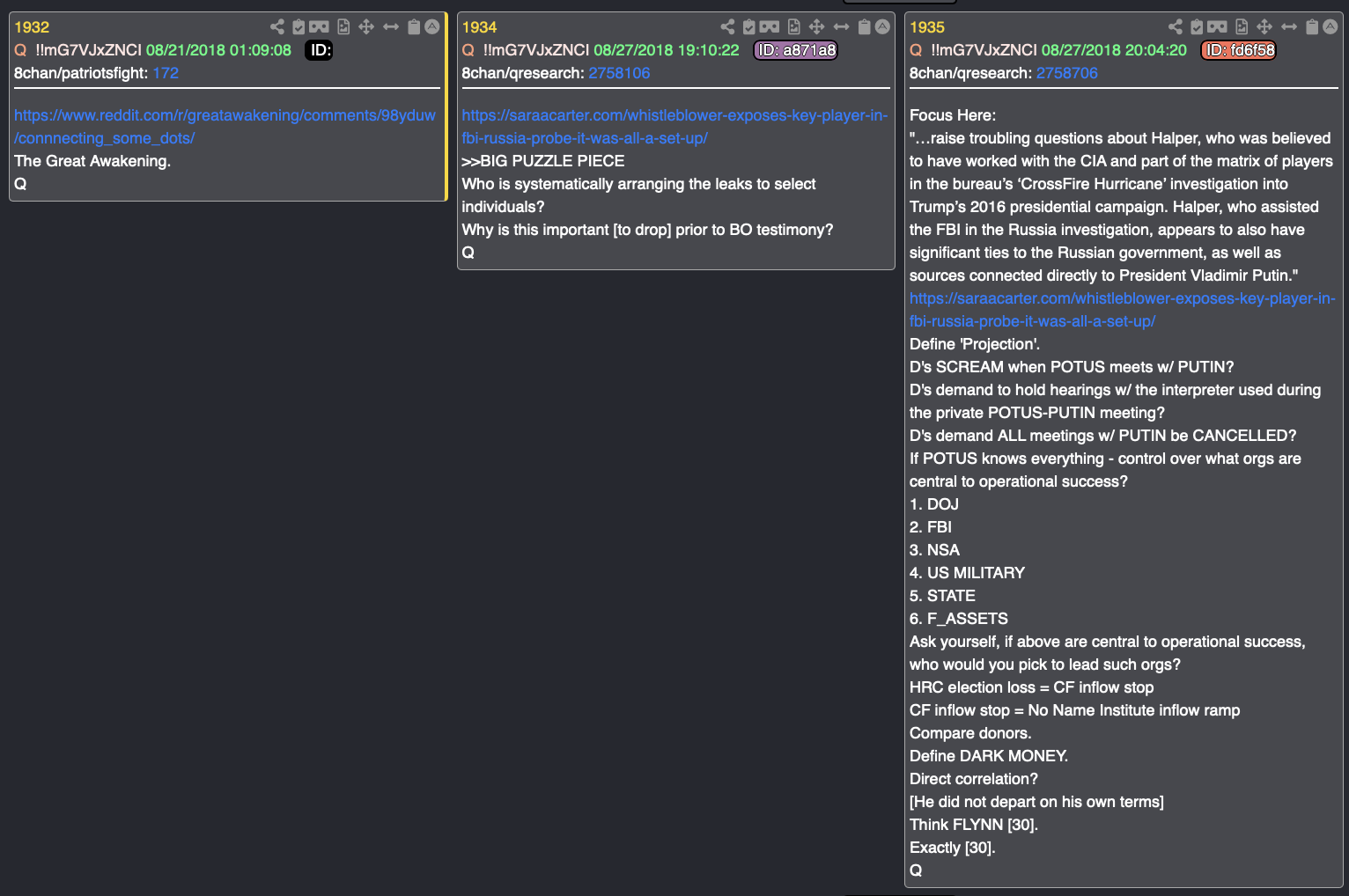Click the '>>BIG PUZZLE PIECE' line

tap(543, 161)
